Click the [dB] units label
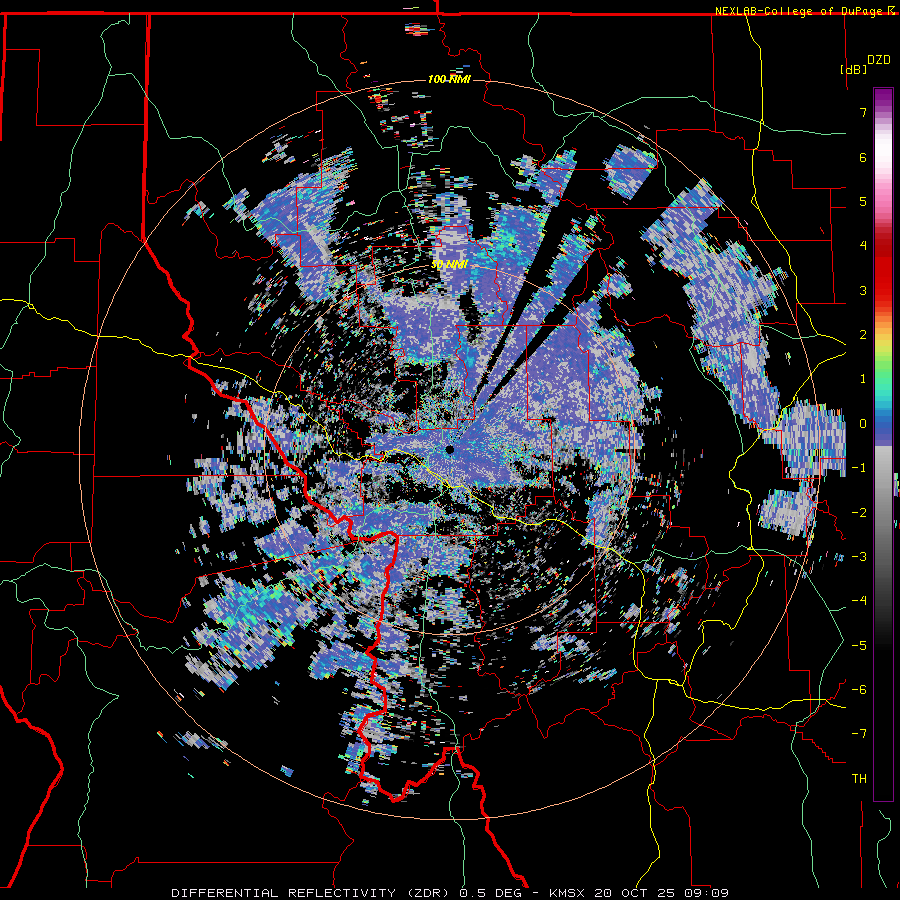900x900 pixels. (853, 69)
